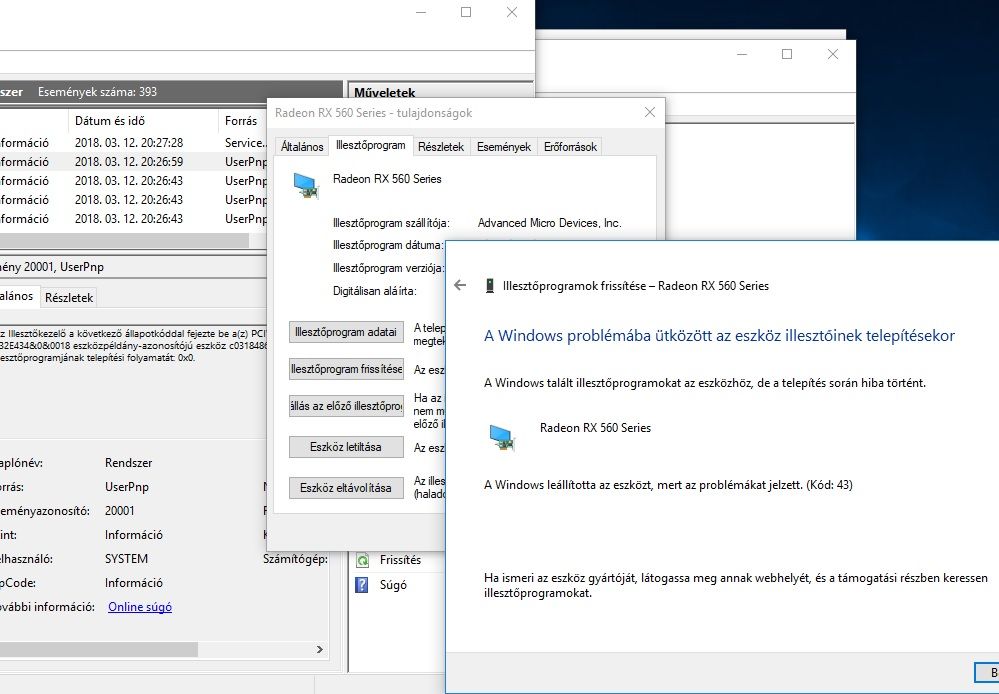Click the event details horizontal scrollbar thumb

[99, 649]
